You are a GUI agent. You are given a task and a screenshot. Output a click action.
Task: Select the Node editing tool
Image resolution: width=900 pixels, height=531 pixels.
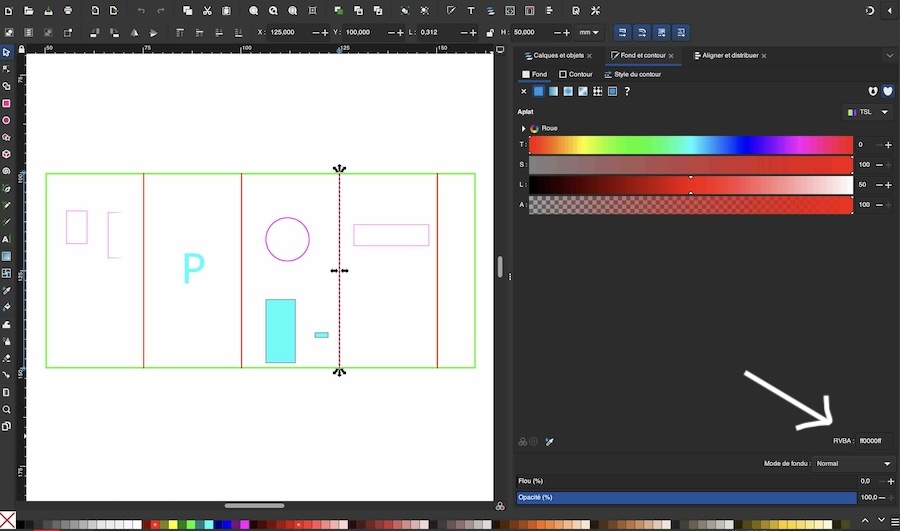(x=6, y=69)
